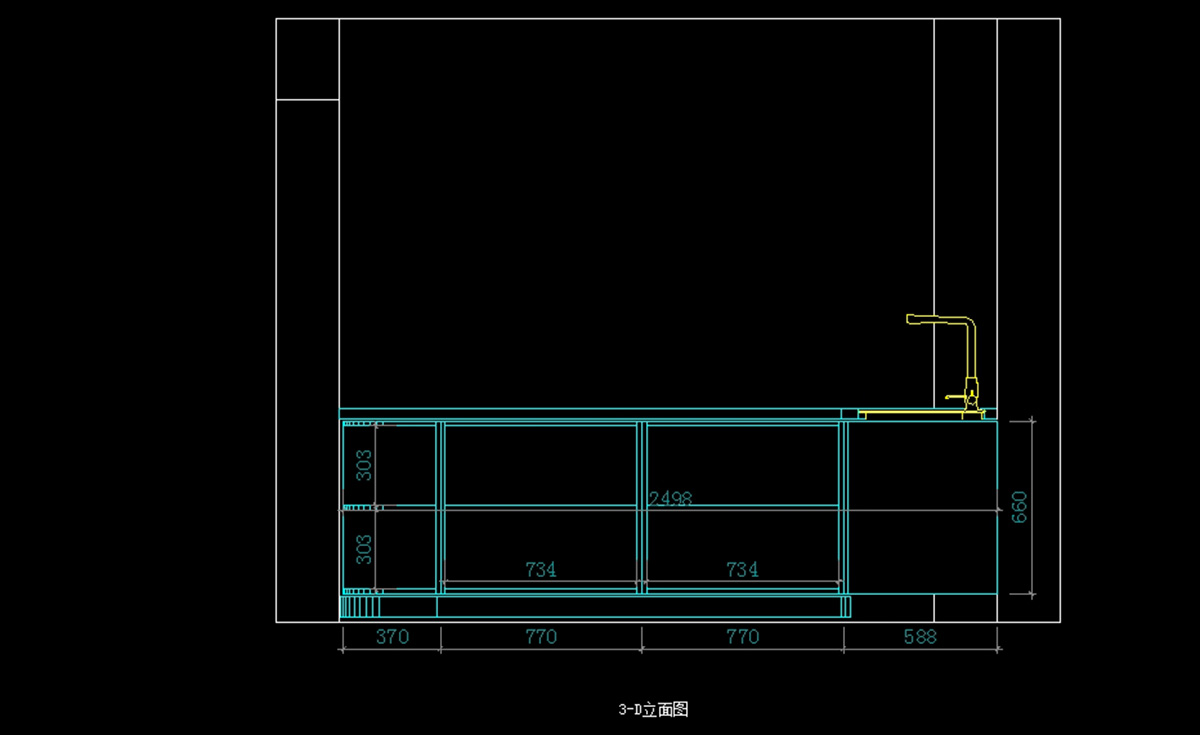Select the right 734 dimension text
Screen dimensions: 1200x735
coord(742,570)
